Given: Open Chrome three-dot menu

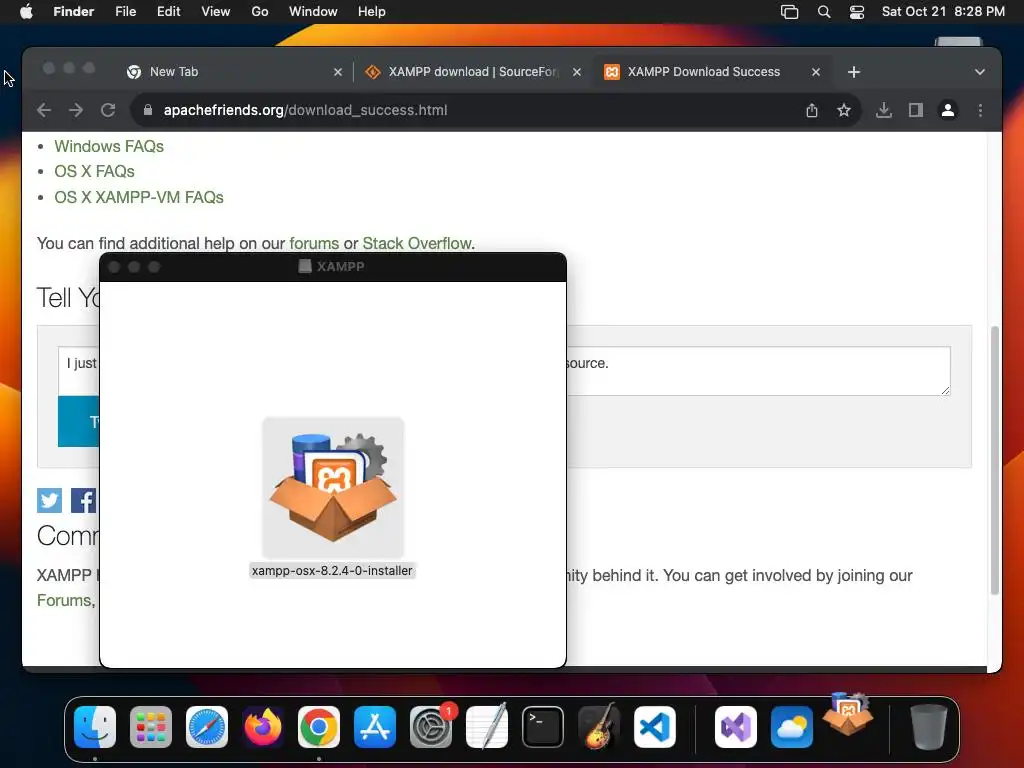Looking at the screenshot, I should point(980,110).
